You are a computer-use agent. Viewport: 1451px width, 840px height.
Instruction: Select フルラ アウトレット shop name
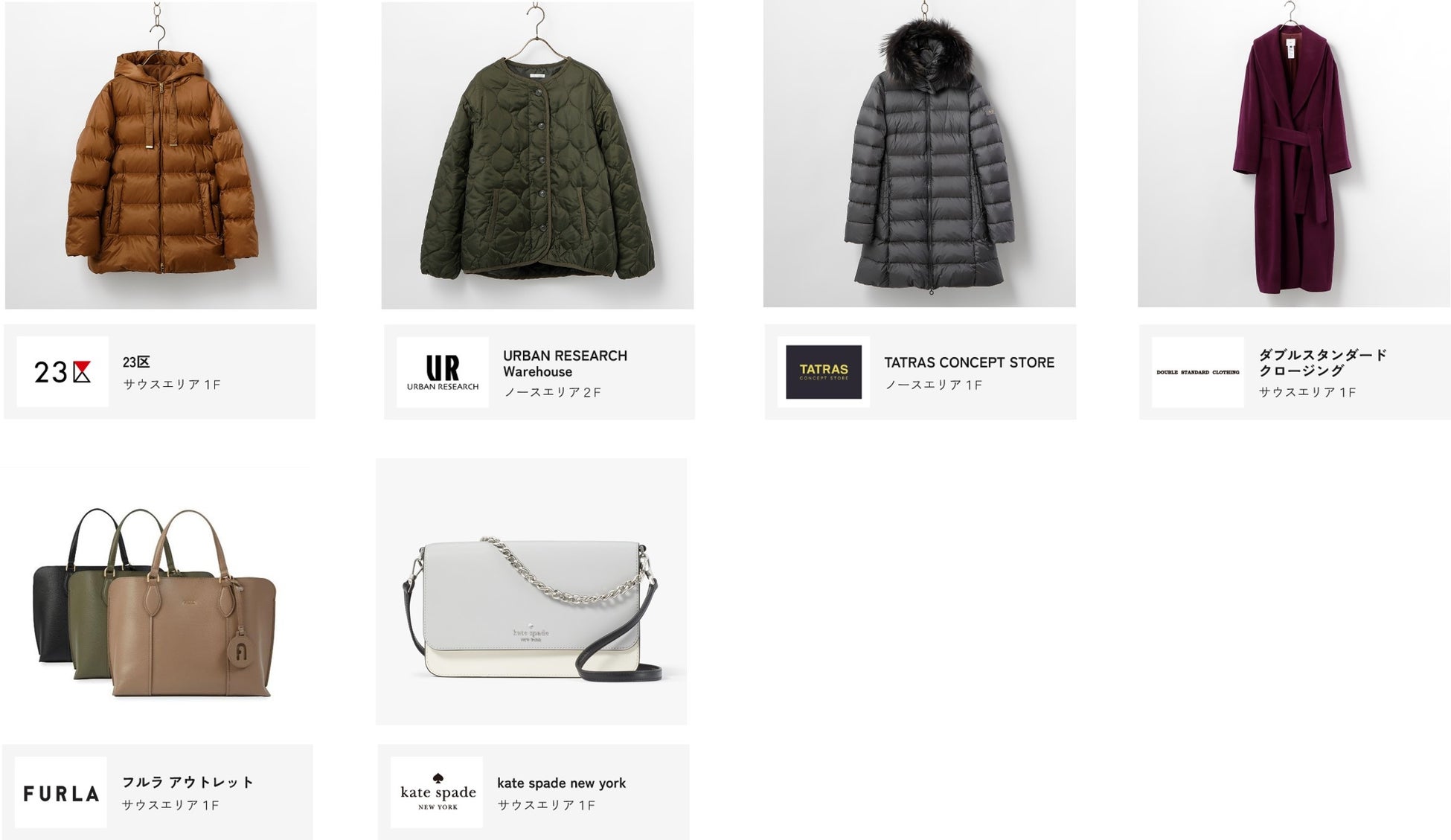(188, 782)
